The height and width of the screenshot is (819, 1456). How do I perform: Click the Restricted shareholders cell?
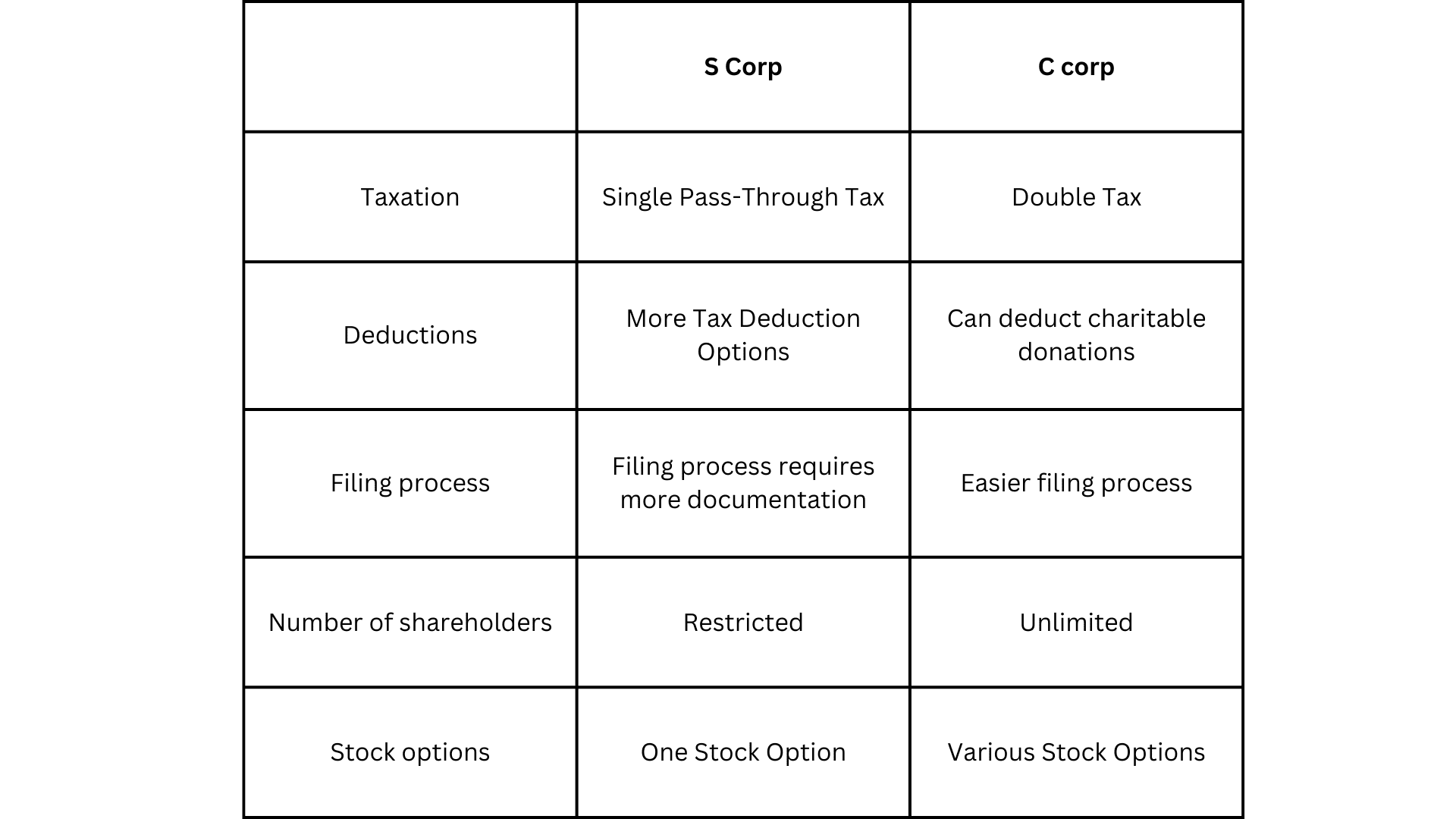click(x=743, y=621)
